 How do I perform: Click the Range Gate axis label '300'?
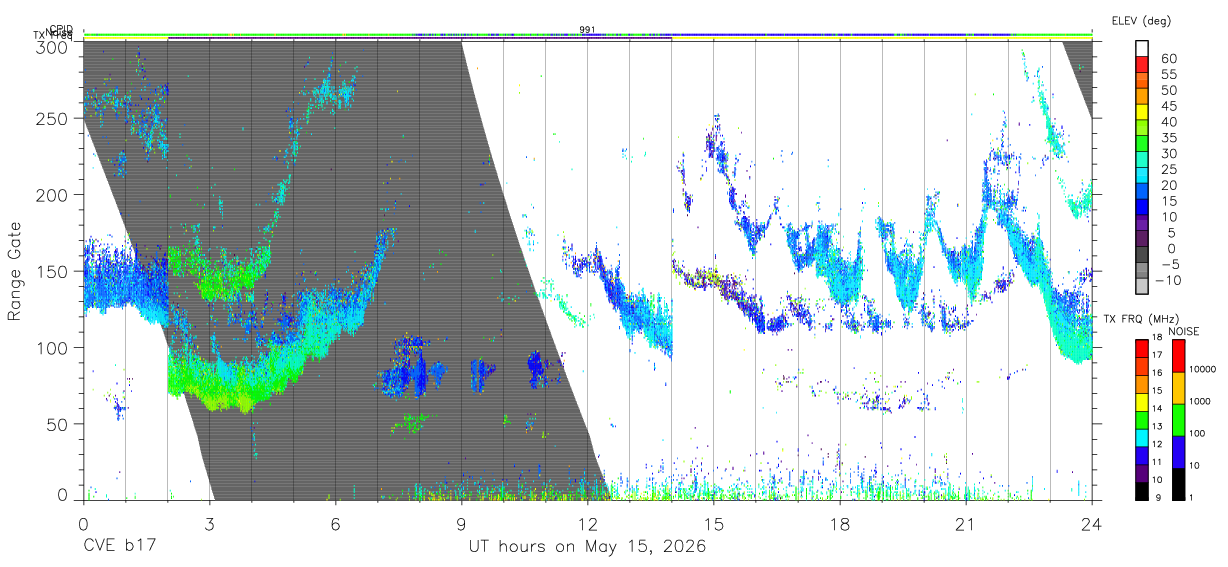[x=52, y=47]
